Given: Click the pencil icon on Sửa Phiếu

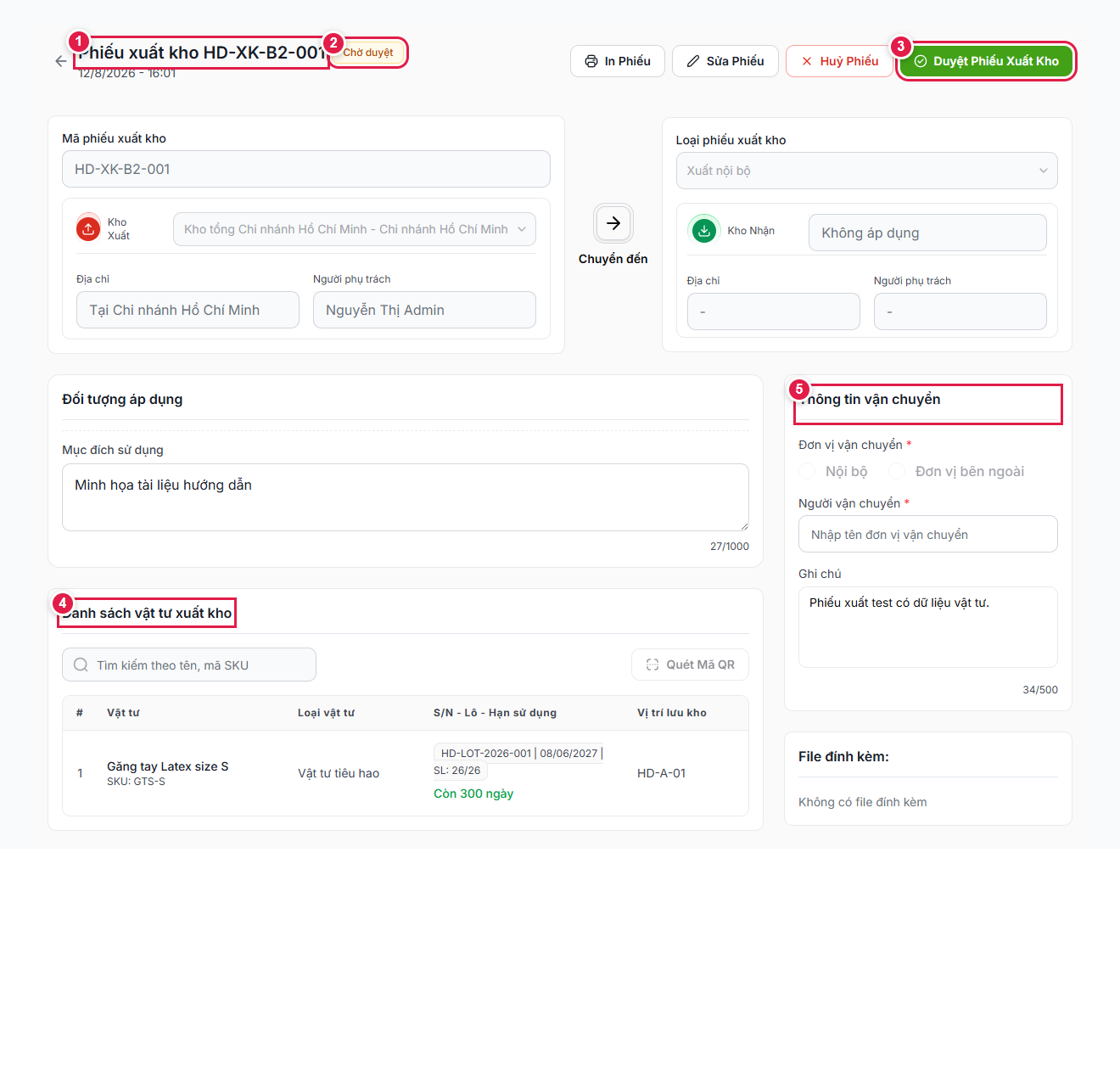Looking at the screenshot, I should point(693,61).
